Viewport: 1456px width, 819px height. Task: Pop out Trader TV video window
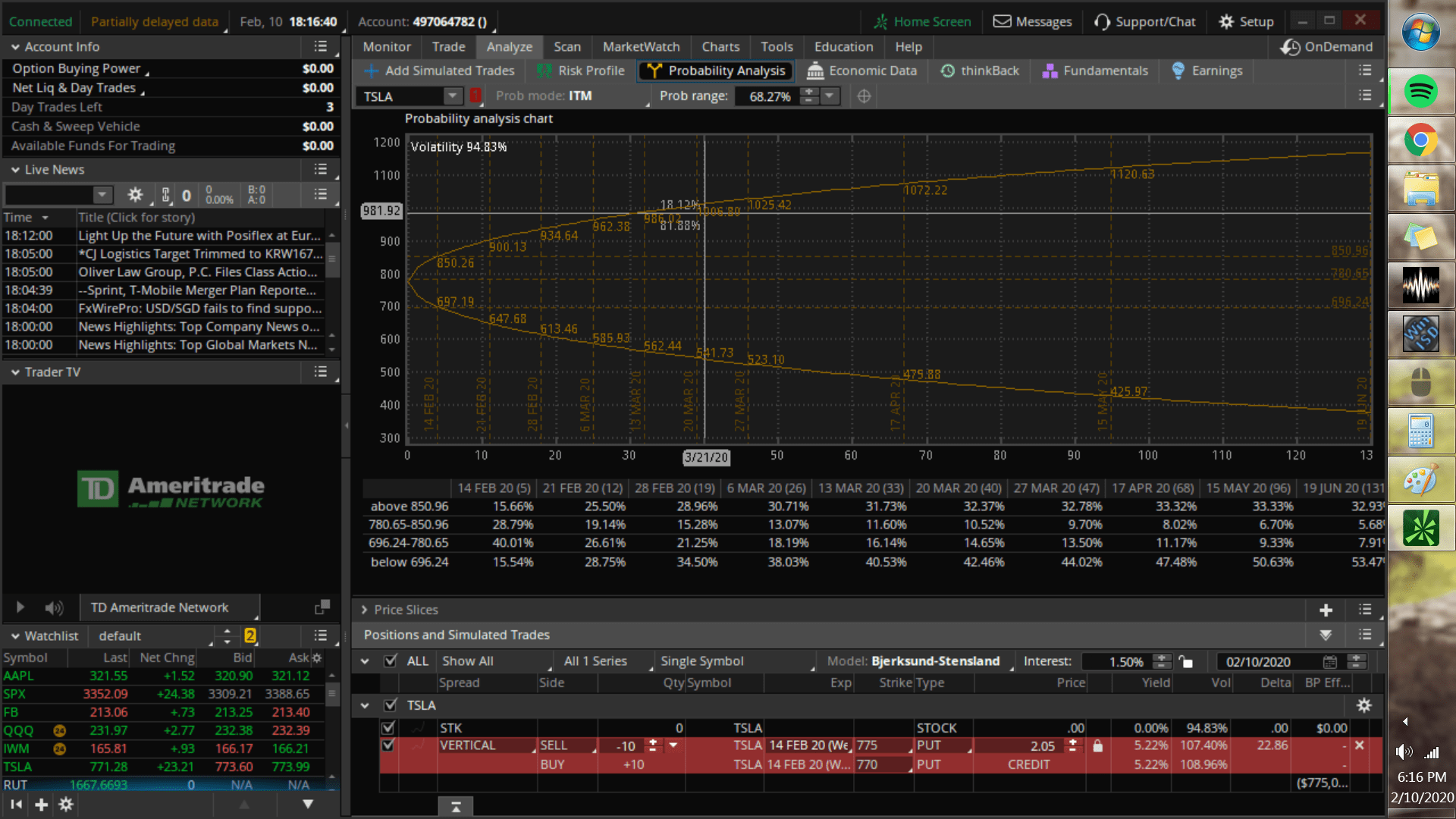(x=322, y=607)
